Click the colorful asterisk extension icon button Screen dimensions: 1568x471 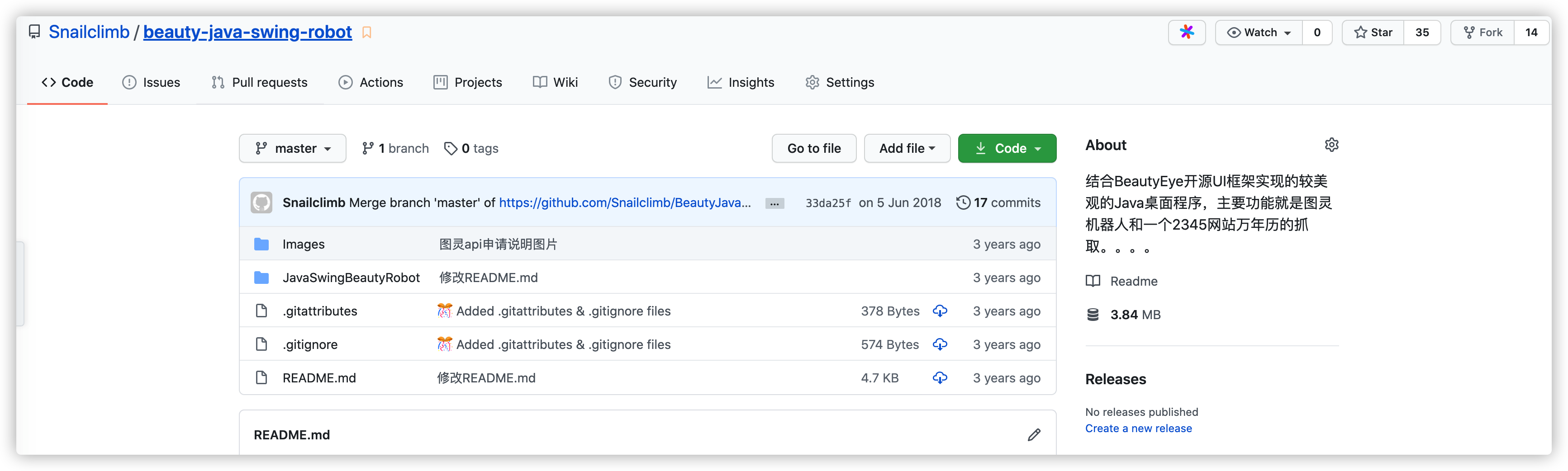pyautogui.click(x=1186, y=32)
